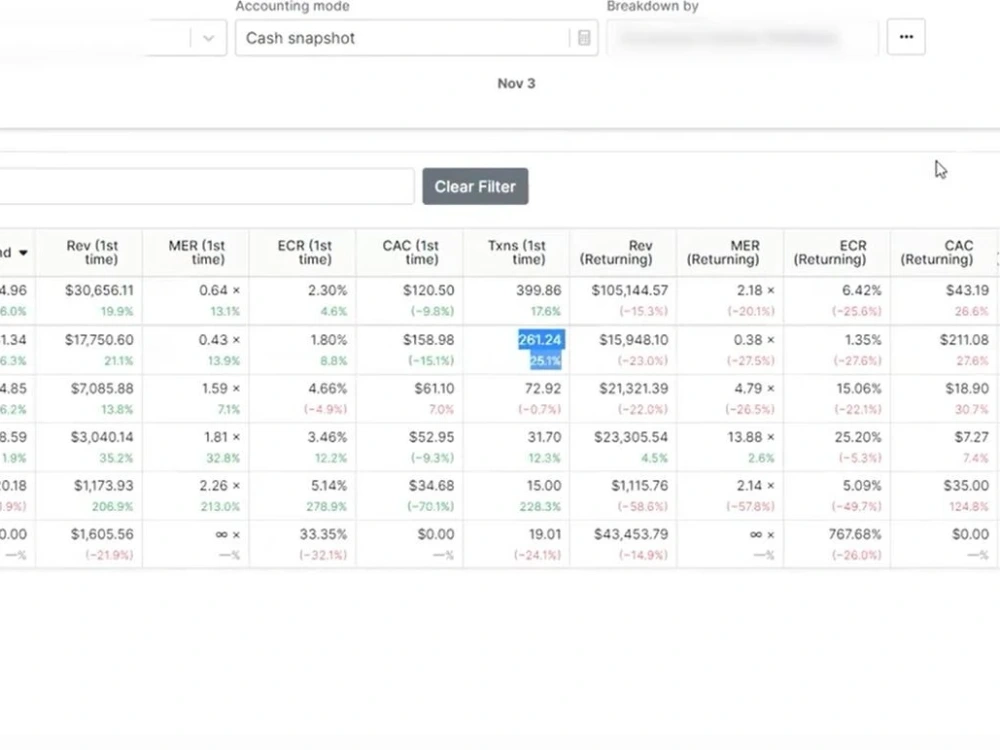Click the 2.30% ECR value
The height and width of the screenshot is (750, 1000).
coord(328,290)
